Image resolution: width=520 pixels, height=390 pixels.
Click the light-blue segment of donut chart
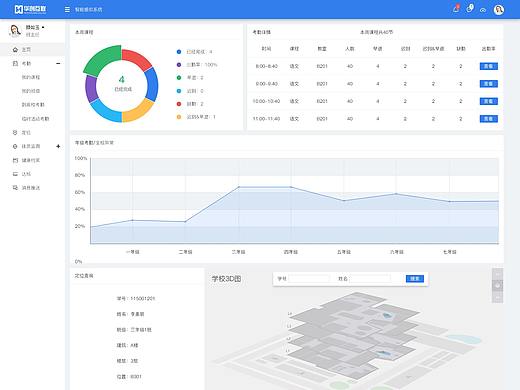[105, 111]
